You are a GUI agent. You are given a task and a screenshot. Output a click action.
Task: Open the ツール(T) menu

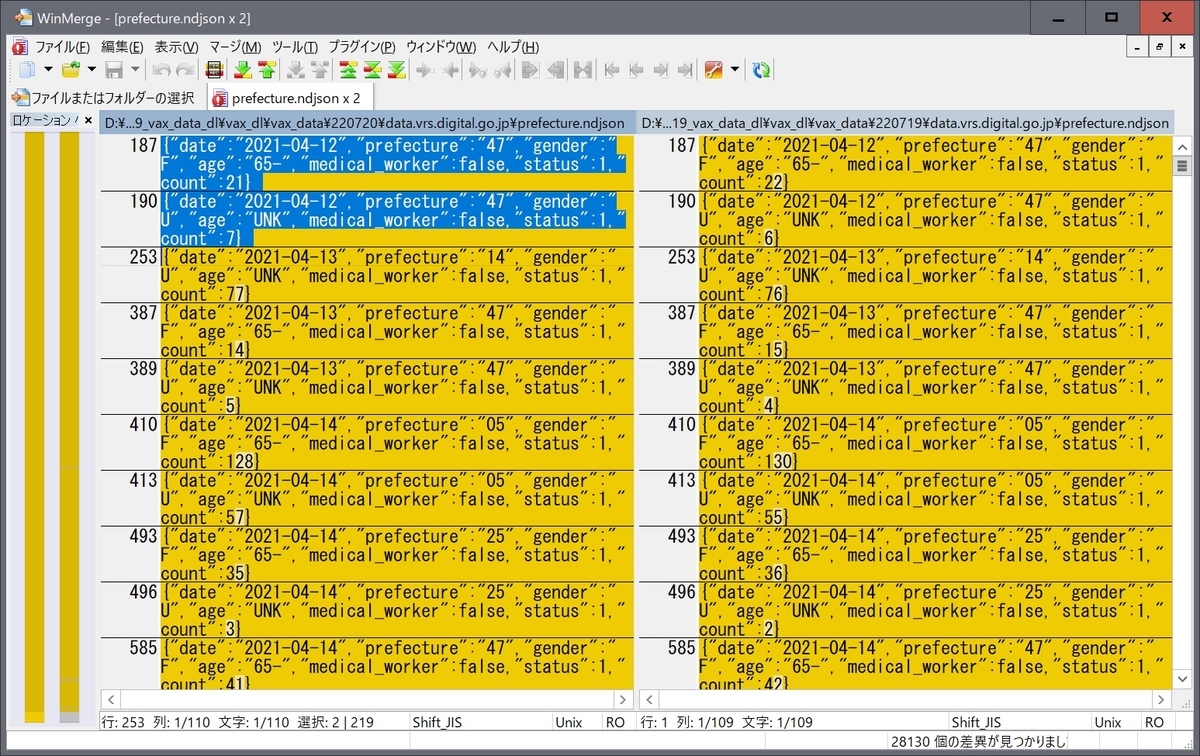(295, 47)
